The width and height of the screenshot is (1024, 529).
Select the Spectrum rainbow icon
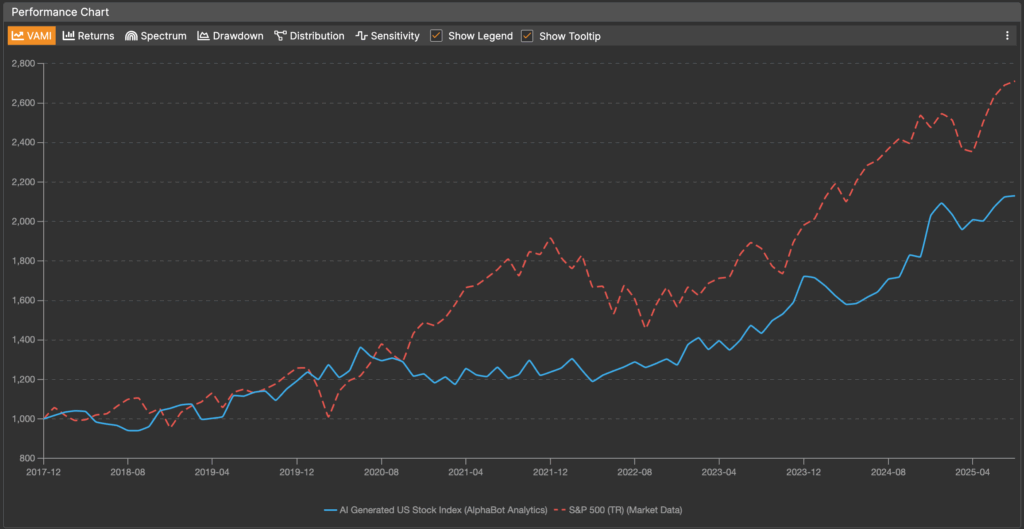pyautogui.click(x=131, y=36)
